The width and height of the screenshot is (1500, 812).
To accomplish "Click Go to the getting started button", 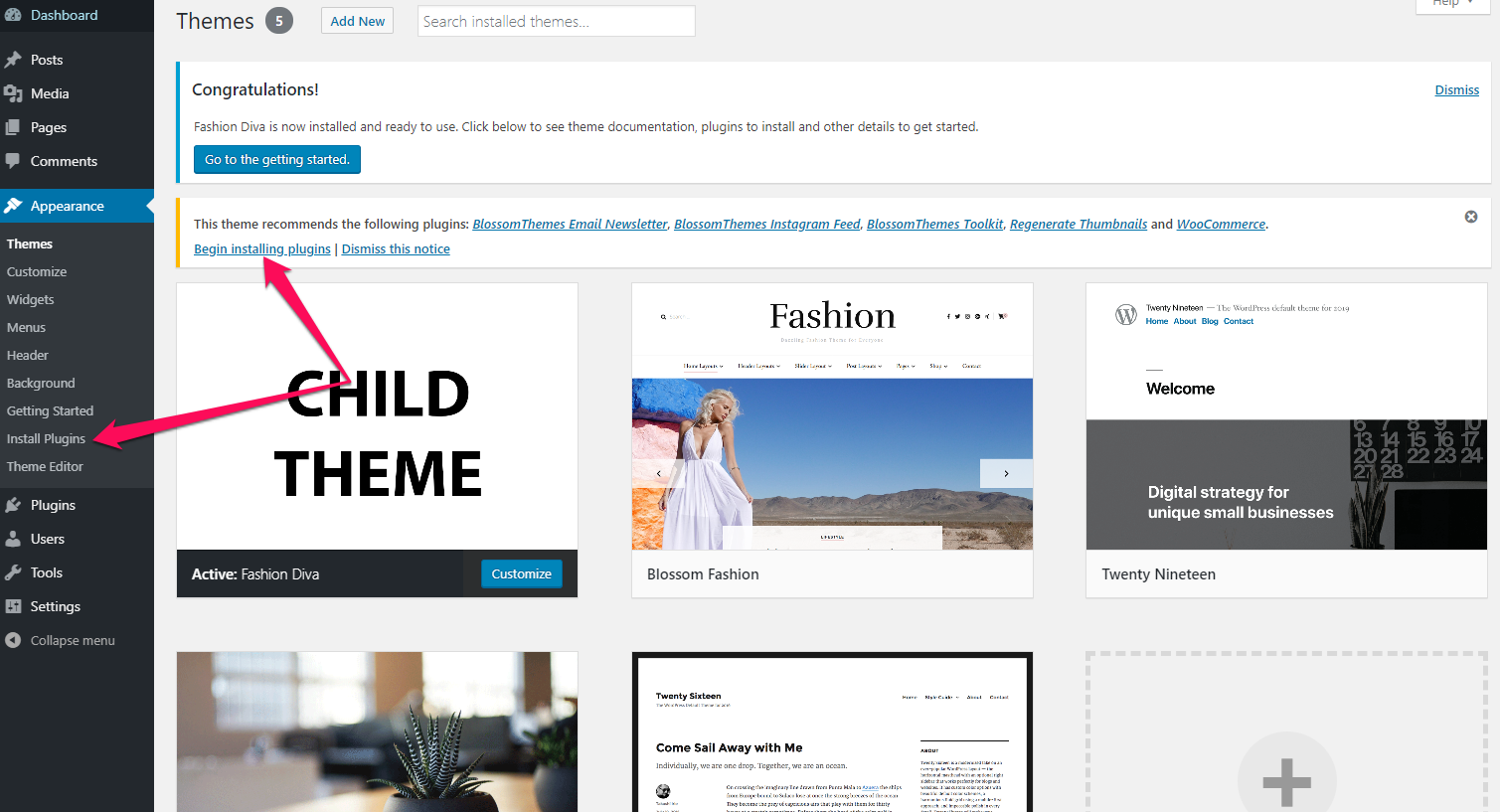I will point(277,159).
